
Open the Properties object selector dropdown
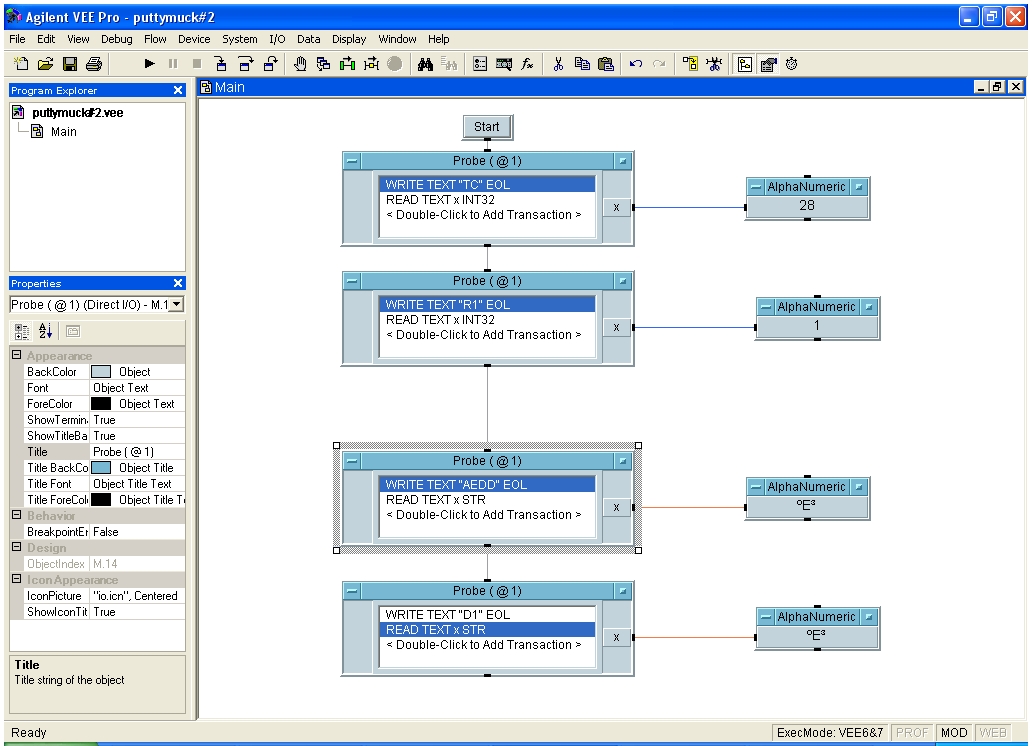176,304
